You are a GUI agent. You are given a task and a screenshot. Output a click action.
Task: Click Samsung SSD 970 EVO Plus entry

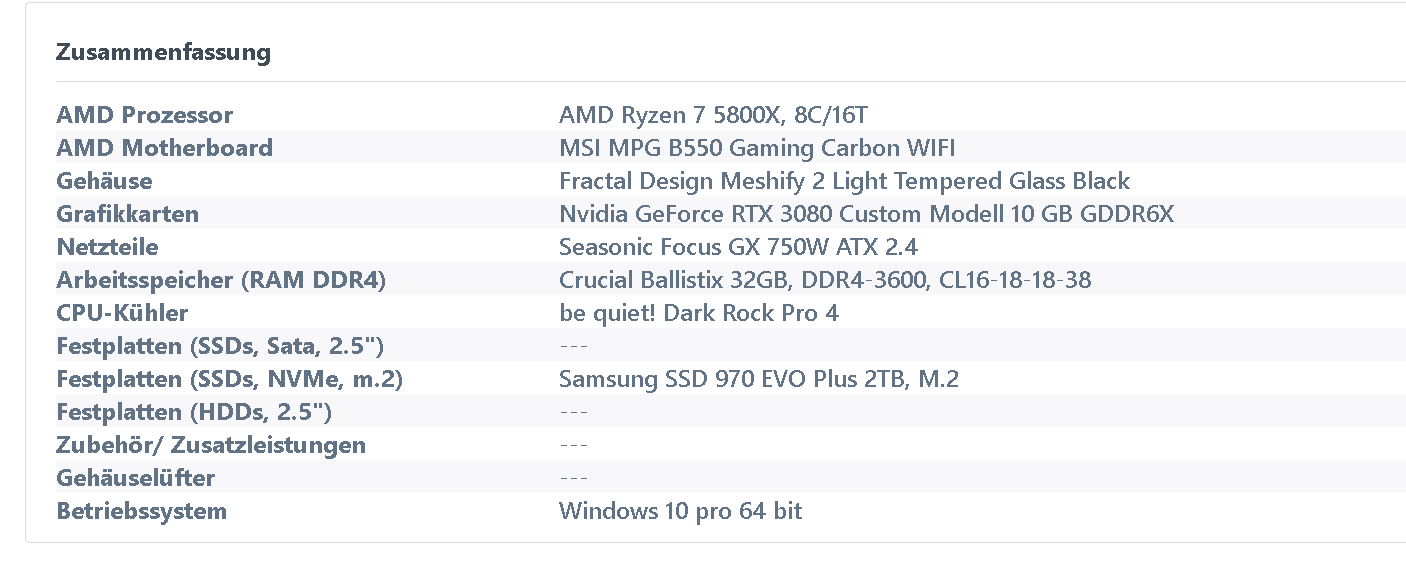pos(759,379)
